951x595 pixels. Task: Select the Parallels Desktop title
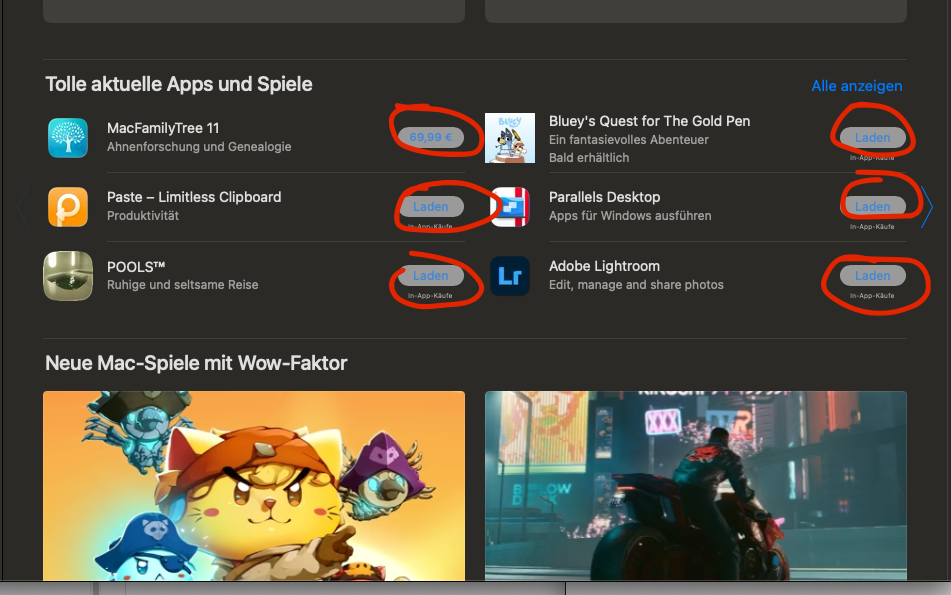(605, 197)
